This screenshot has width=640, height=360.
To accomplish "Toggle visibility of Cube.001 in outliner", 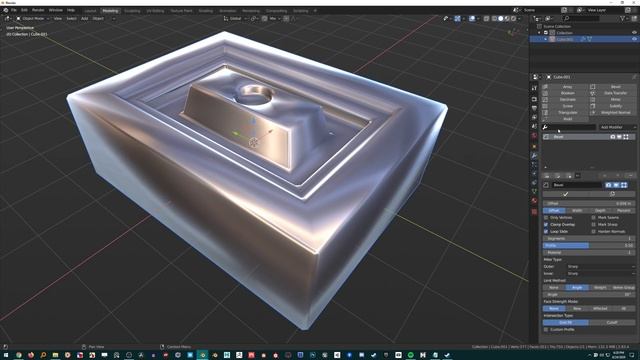I will [x=634, y=39].
